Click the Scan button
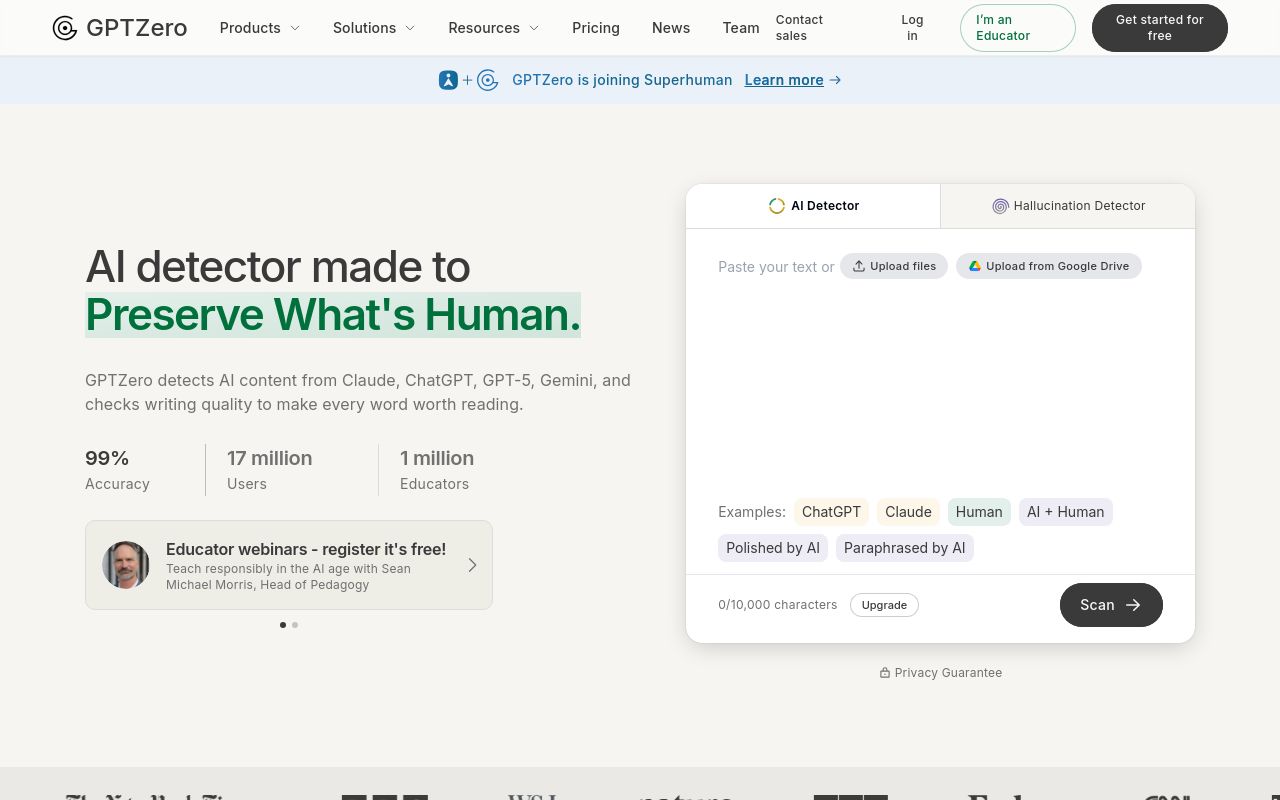Screen dimensions: 1280x800 coord(1111,605)
